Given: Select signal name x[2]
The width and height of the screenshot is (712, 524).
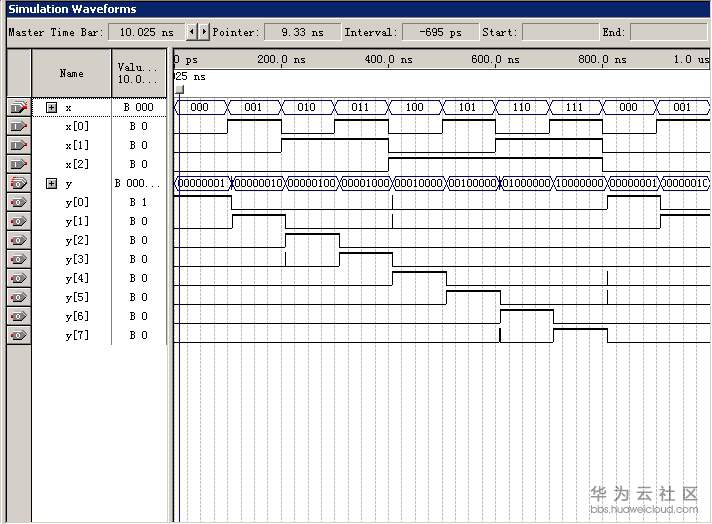Looking at the screenshot, I should point(77,164).
